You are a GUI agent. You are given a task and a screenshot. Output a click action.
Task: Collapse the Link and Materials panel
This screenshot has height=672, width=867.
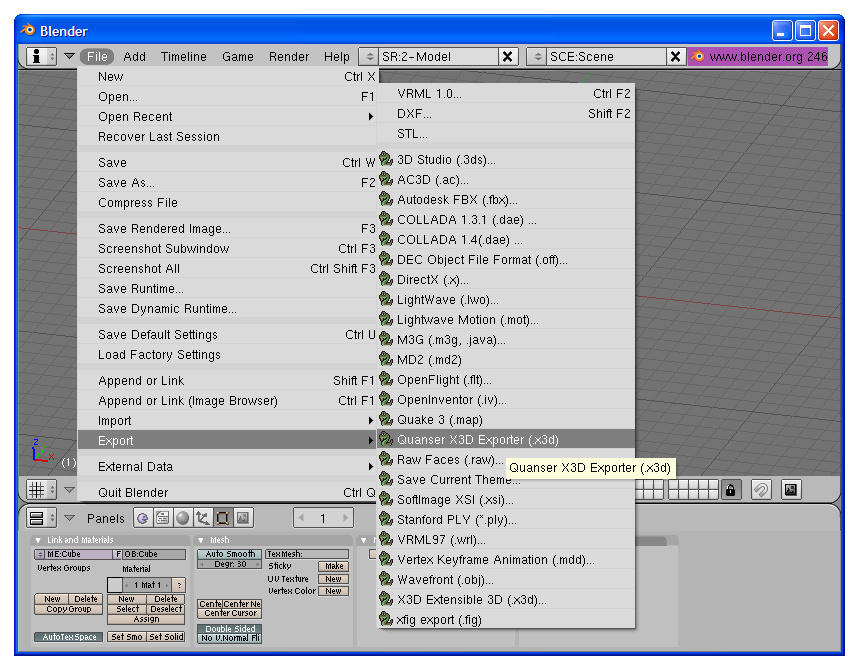point(39,537)
